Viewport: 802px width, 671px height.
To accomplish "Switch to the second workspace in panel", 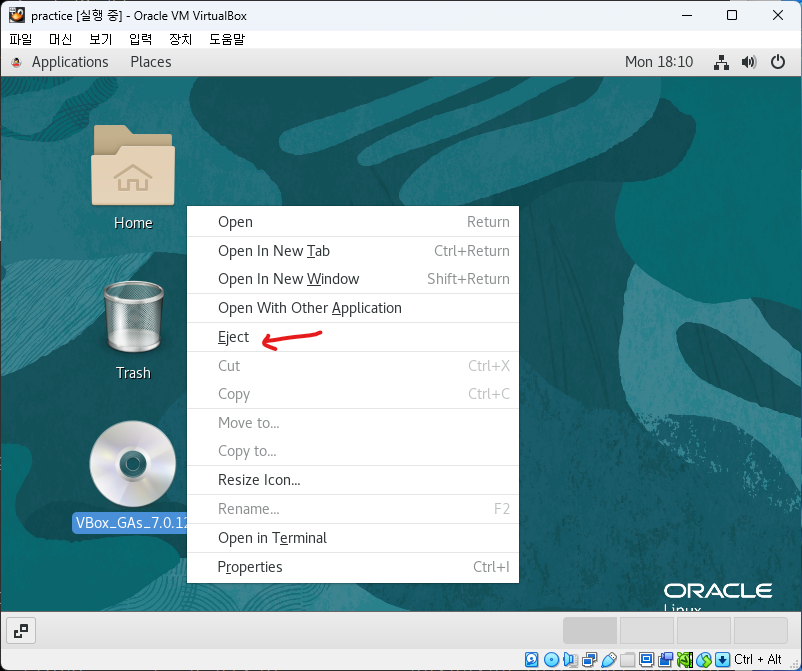I will 647,631.
